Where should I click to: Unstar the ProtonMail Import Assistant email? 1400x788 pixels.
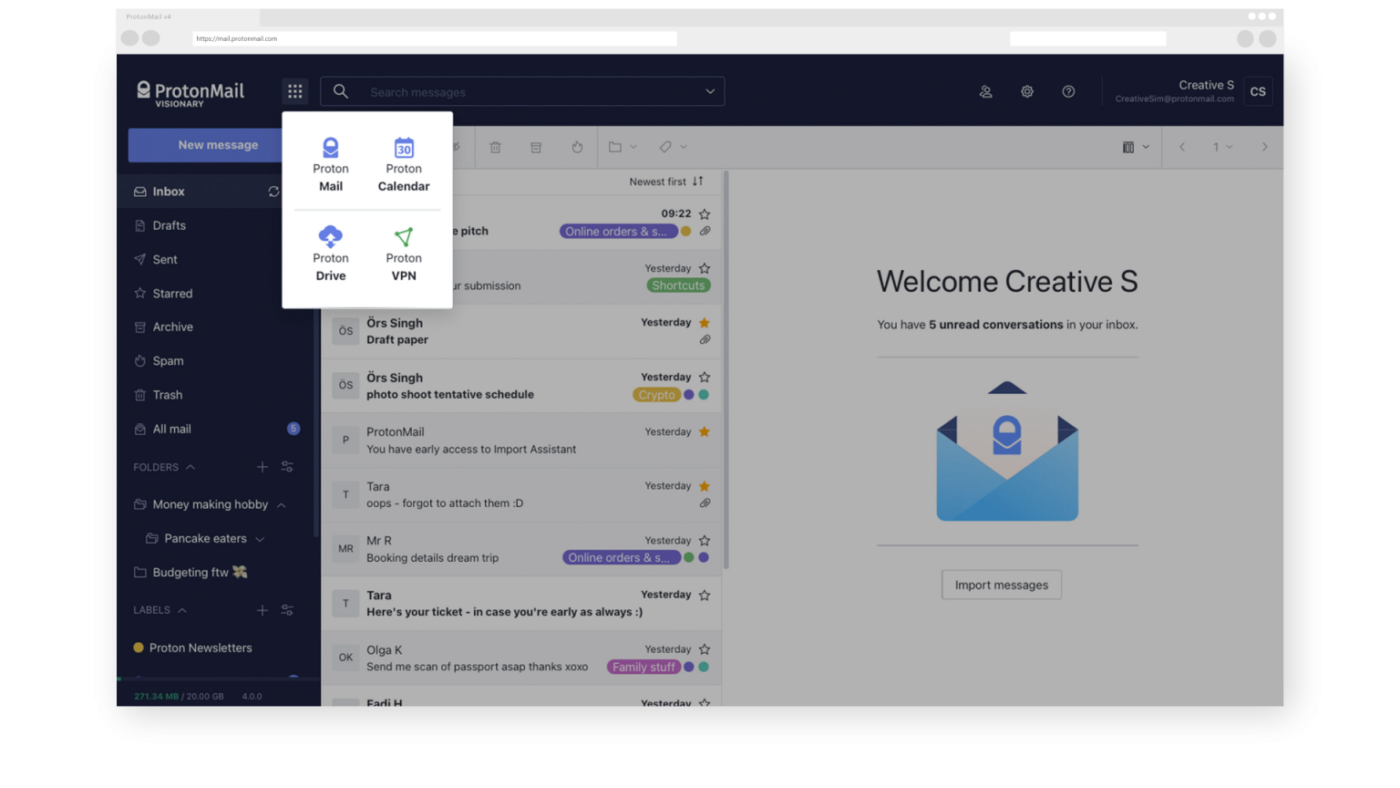(704, 432)
